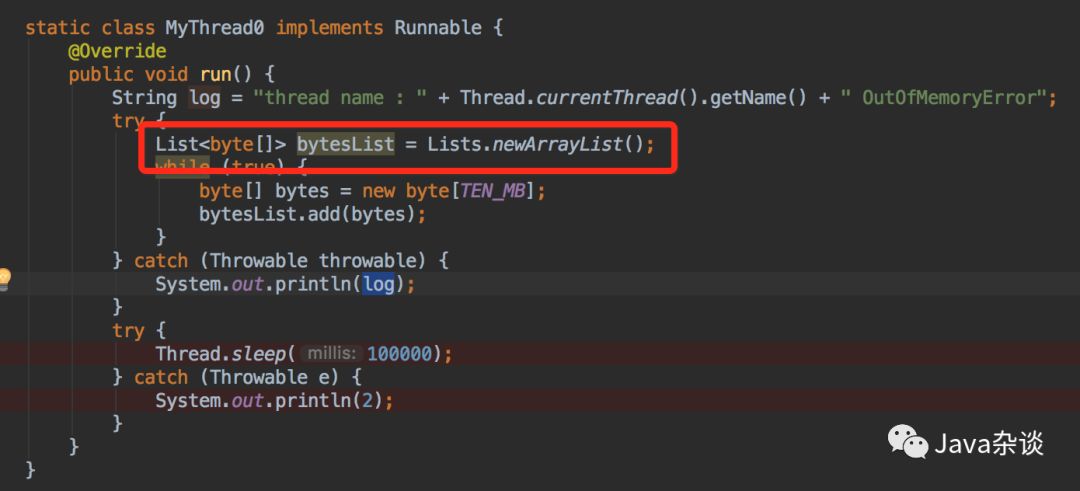
Task: Click the System.out.println(2) statement
Action: [274, 401]
